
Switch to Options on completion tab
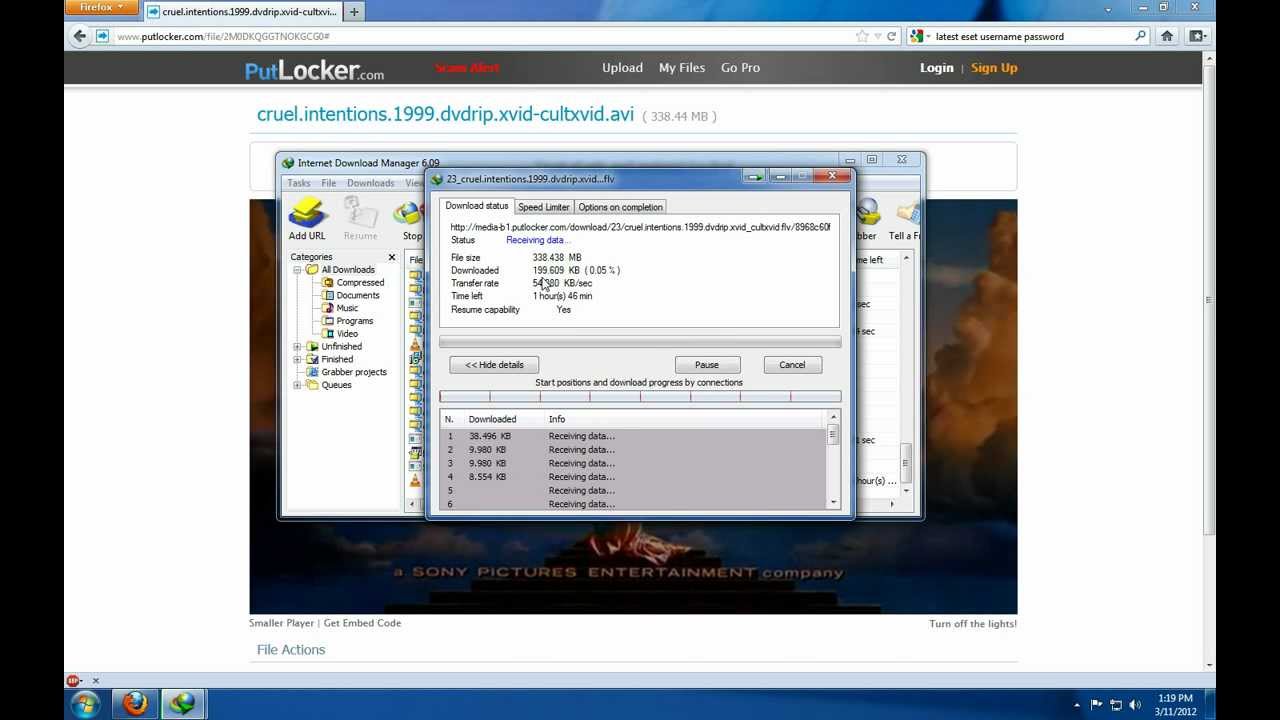620,207
